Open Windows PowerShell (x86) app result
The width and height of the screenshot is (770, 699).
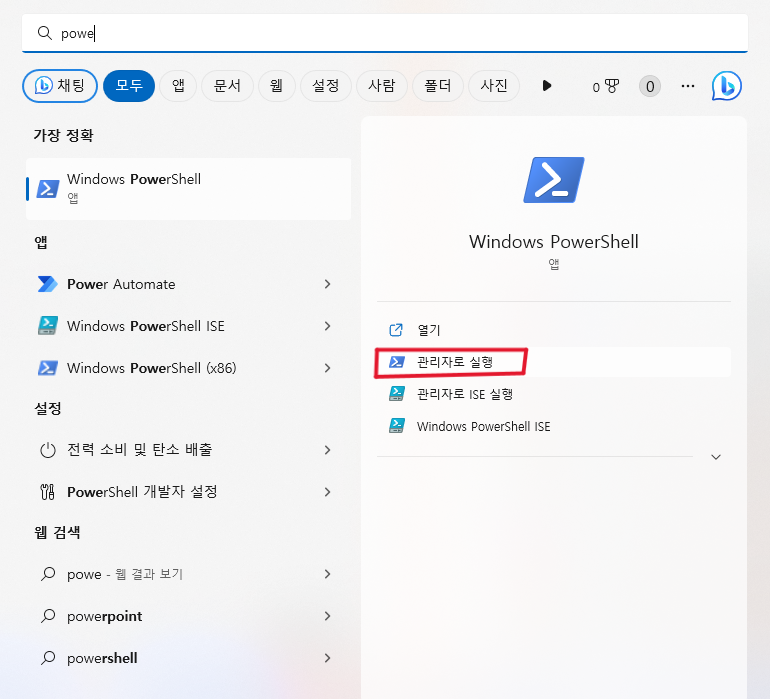pyautogui.click(x=189, y=368)
